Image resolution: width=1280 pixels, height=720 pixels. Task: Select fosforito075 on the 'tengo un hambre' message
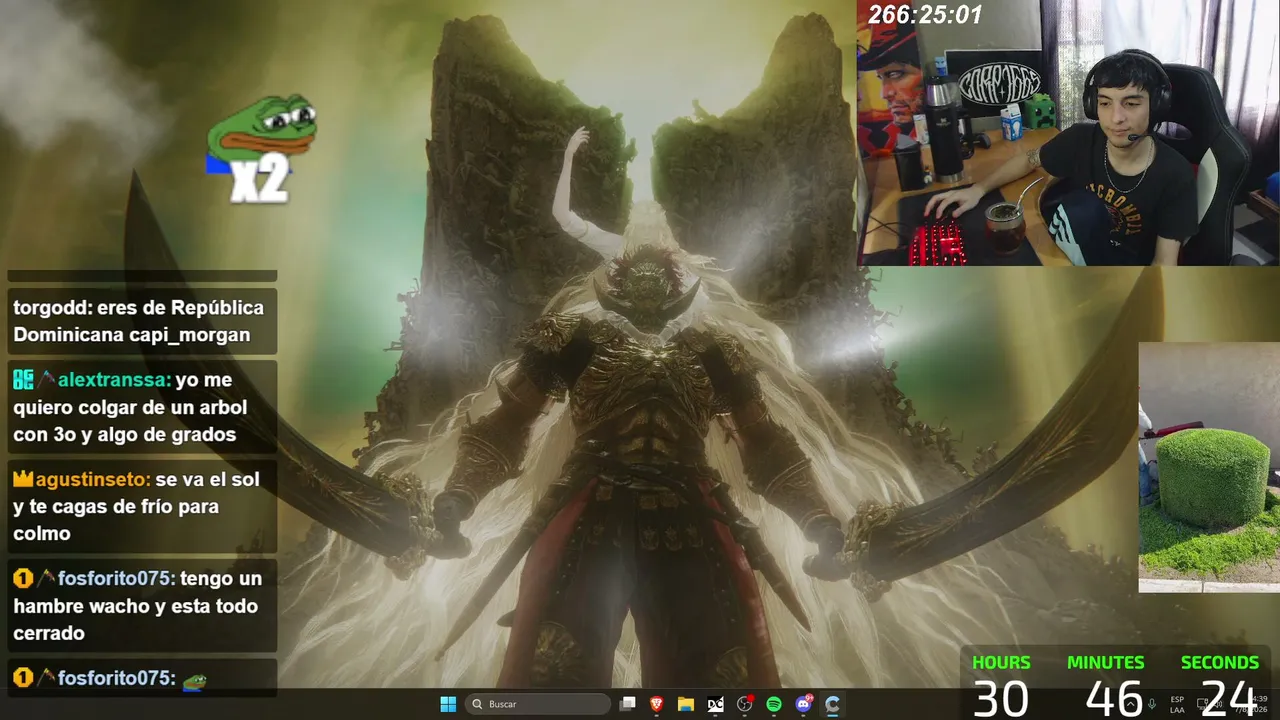(115, 578)
